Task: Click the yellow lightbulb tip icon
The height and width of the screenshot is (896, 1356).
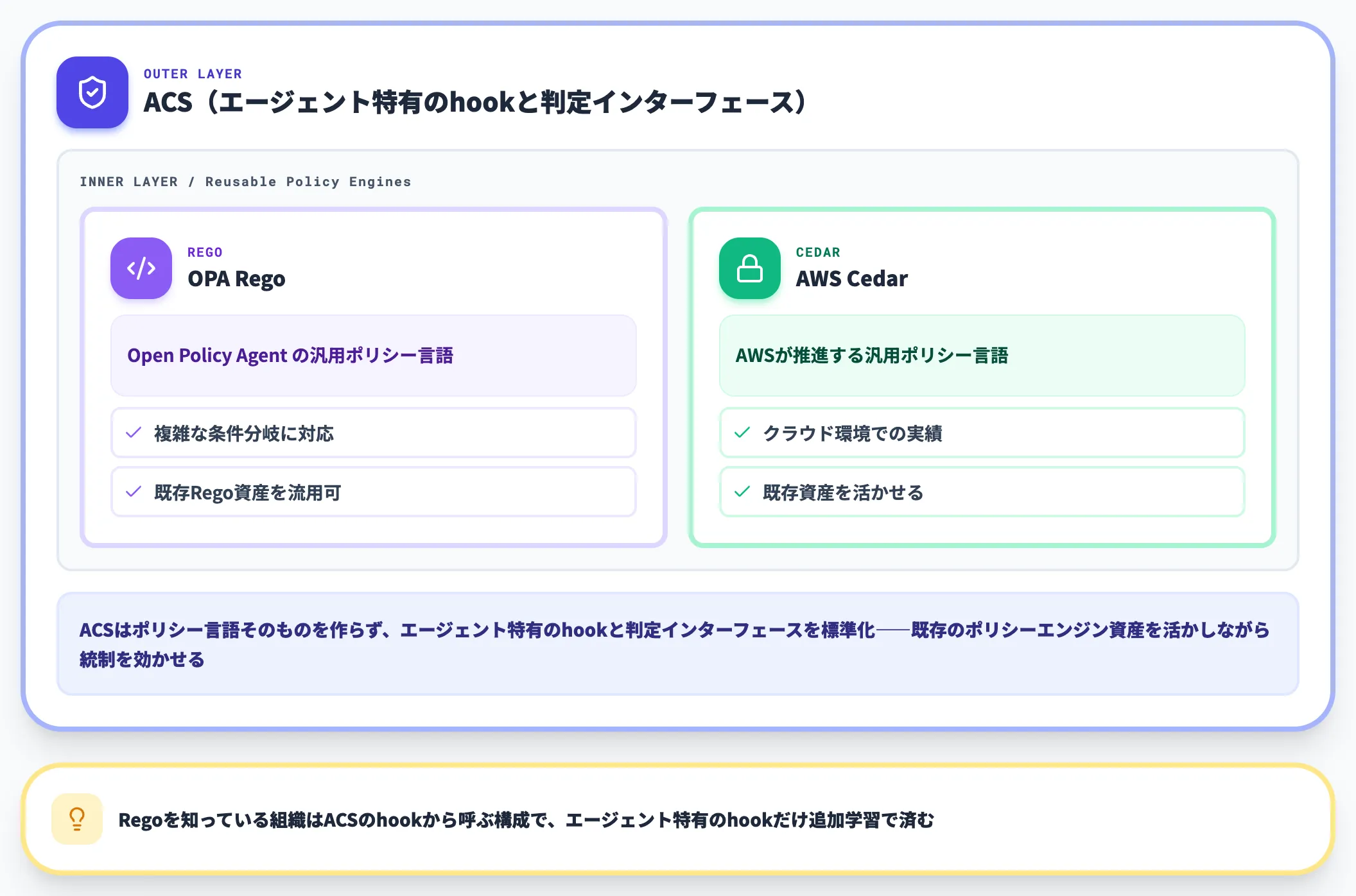Action: coord(77,819)
